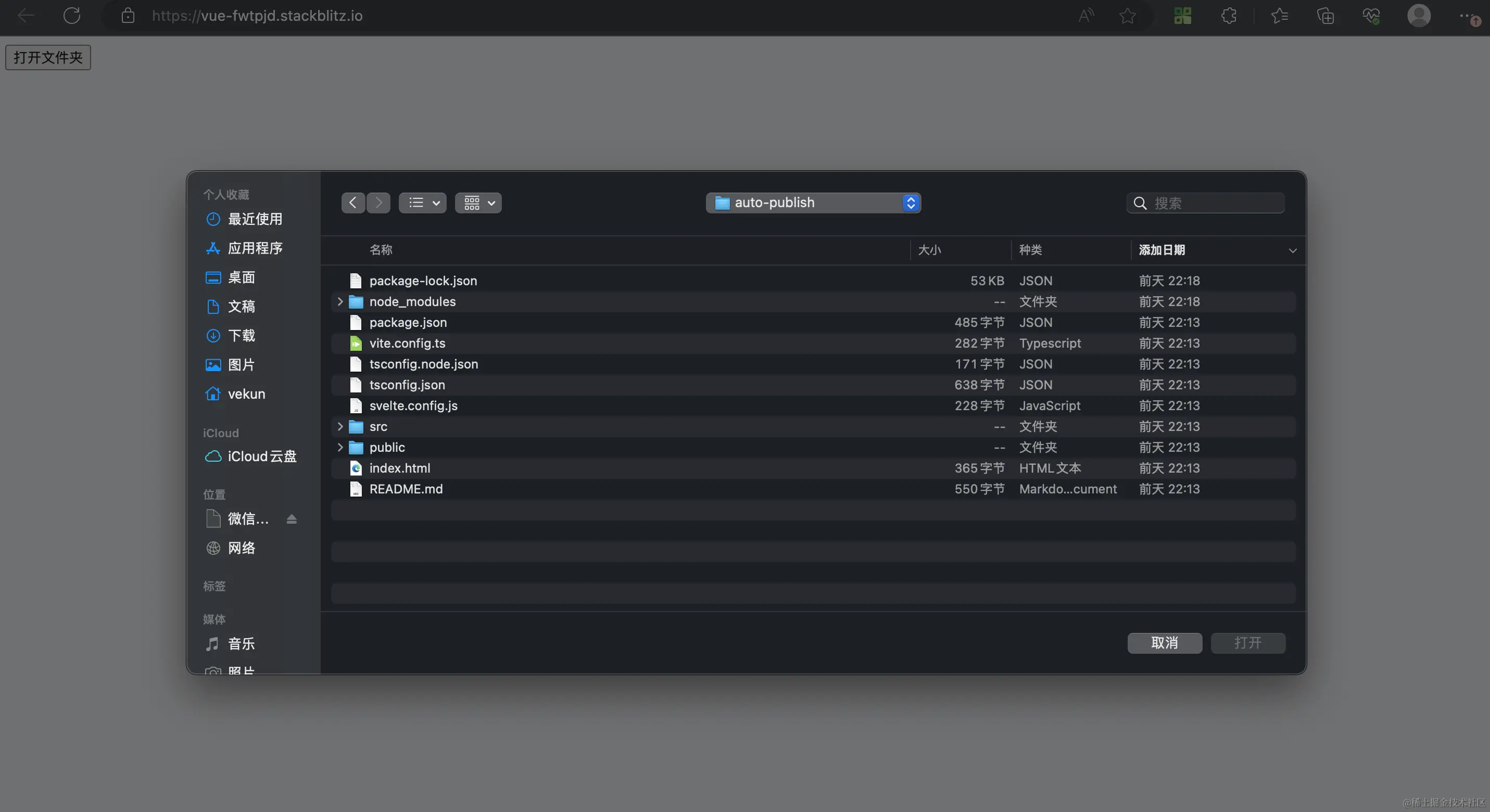Viewport: 1490px width, 812px height.
Task: Expand the src folder disclosure triangle
Action: (x=340, y=427)
